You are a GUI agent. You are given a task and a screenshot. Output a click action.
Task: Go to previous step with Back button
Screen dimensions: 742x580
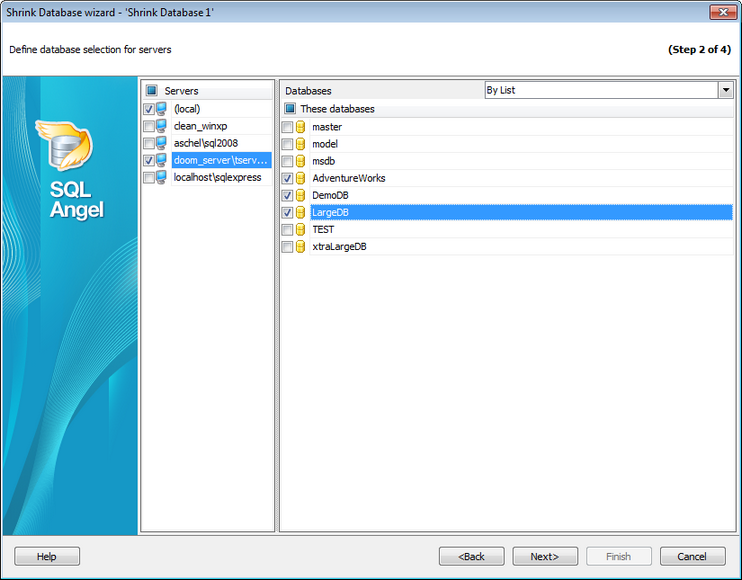[471, 556]
